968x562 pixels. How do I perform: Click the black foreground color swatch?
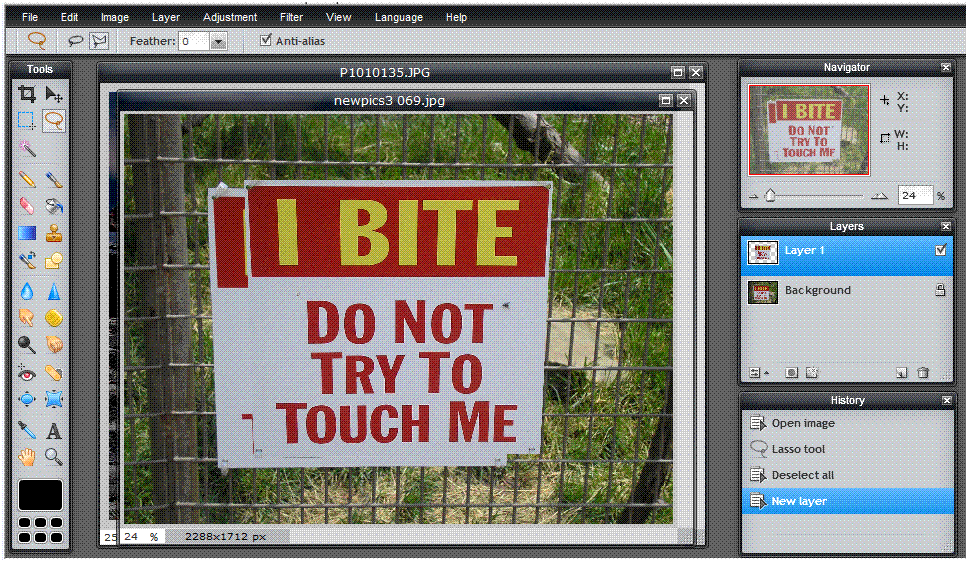(x=40, y=495)
